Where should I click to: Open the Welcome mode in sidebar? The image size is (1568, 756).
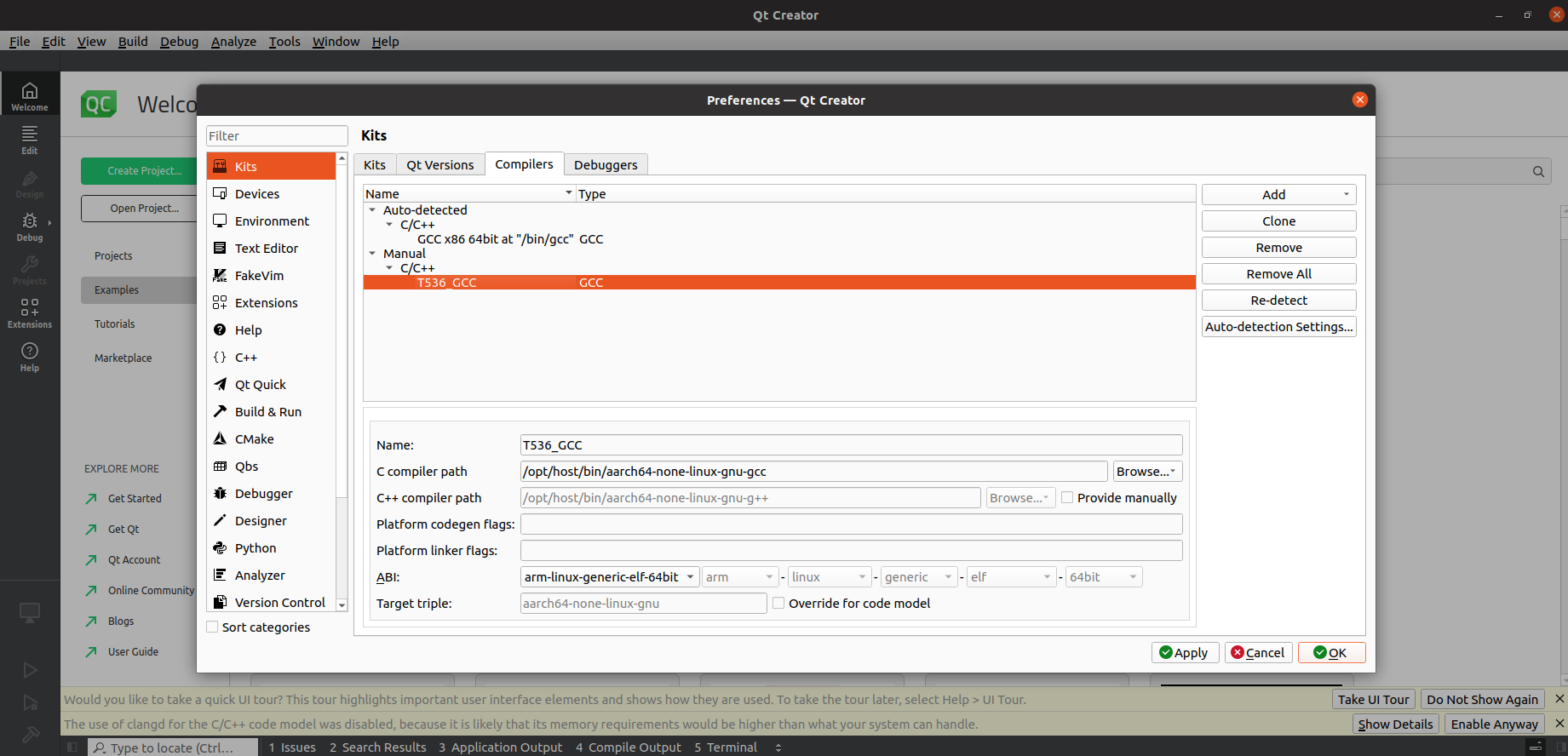[30, 94]
